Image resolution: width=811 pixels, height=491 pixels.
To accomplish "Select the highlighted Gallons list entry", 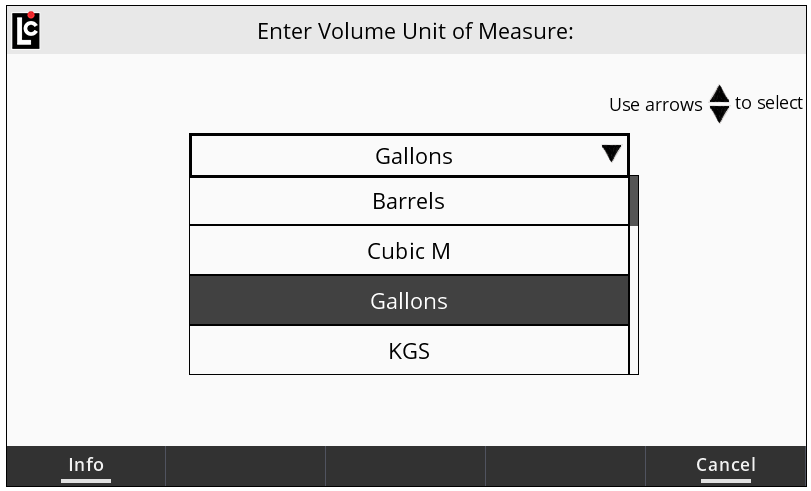I will coord(409,301).
